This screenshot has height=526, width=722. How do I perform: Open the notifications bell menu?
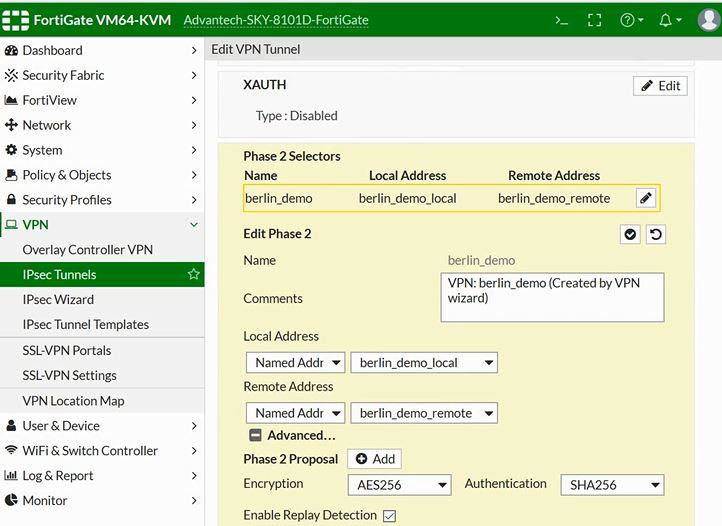pos(670,20)
